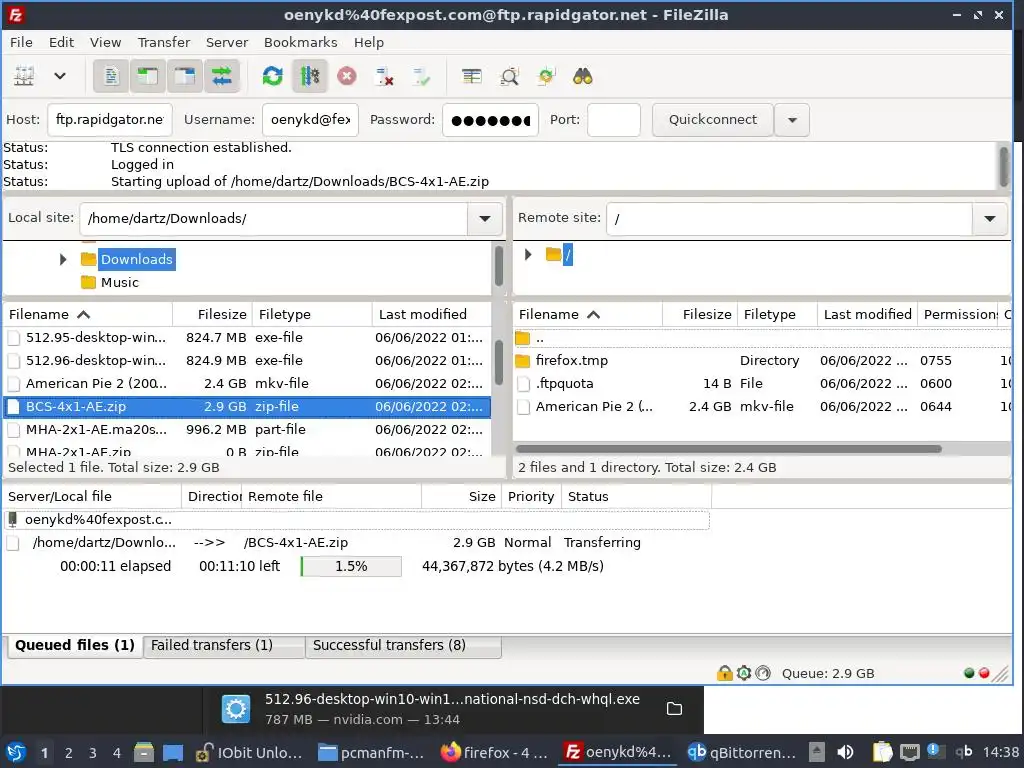
Task: Toggle remote directory tree display
Action: [x=185, y=76]
